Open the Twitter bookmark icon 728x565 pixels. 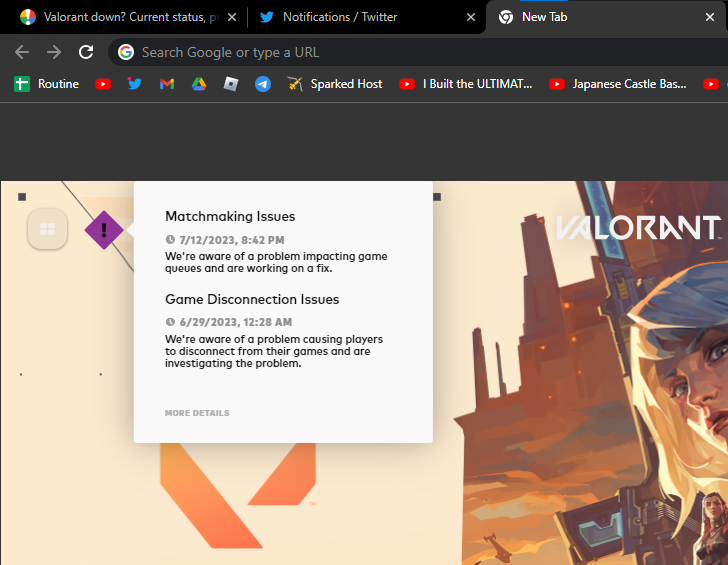135,84
